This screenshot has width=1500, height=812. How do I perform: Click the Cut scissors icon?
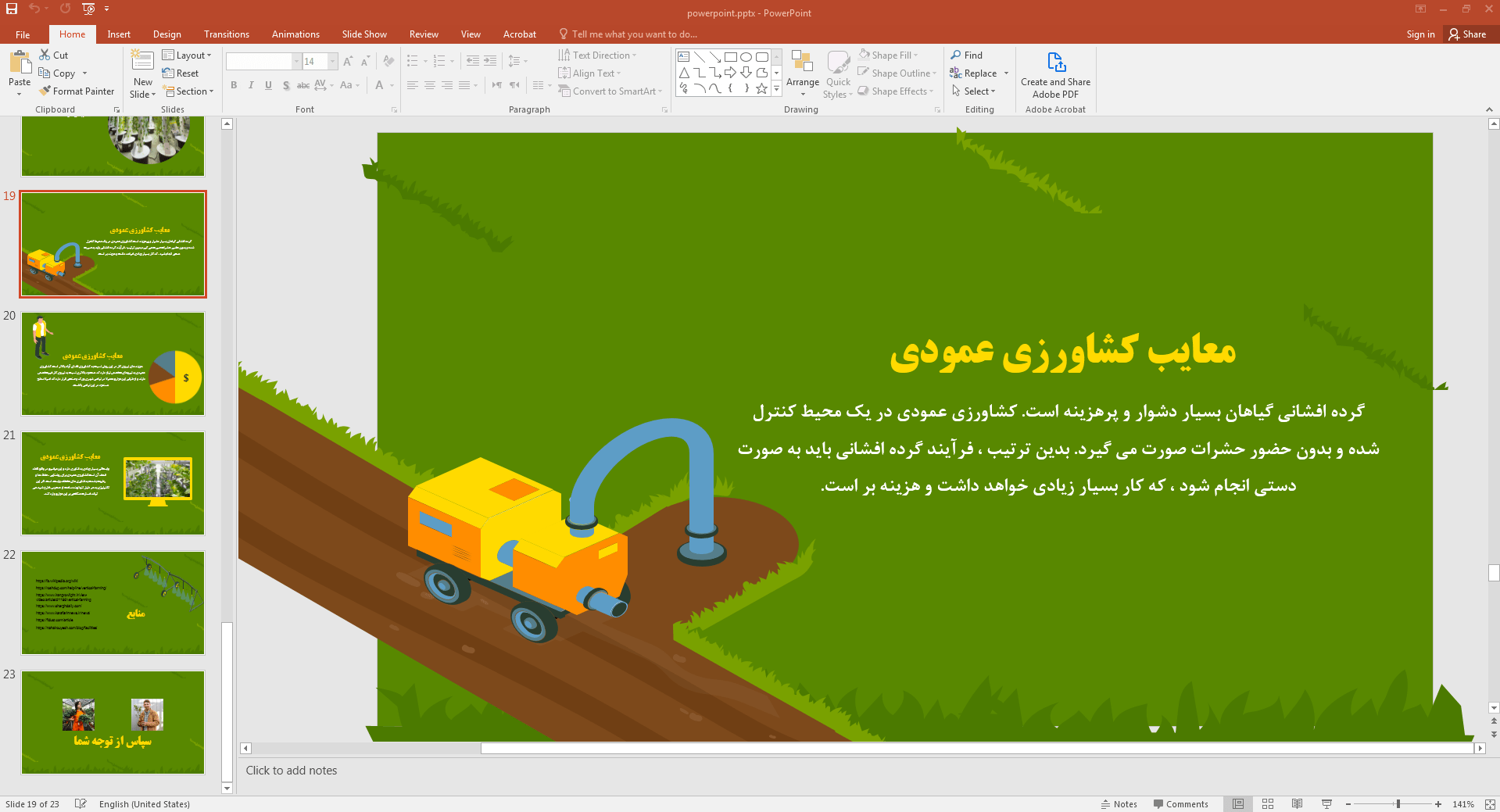[x=45, y=55]
